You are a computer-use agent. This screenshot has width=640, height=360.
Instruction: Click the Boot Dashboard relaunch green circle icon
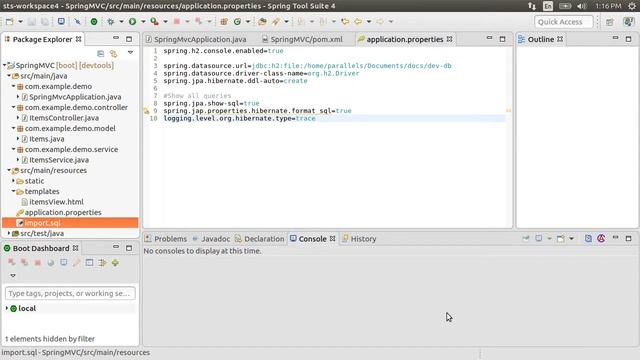click(x=94, y=22)
